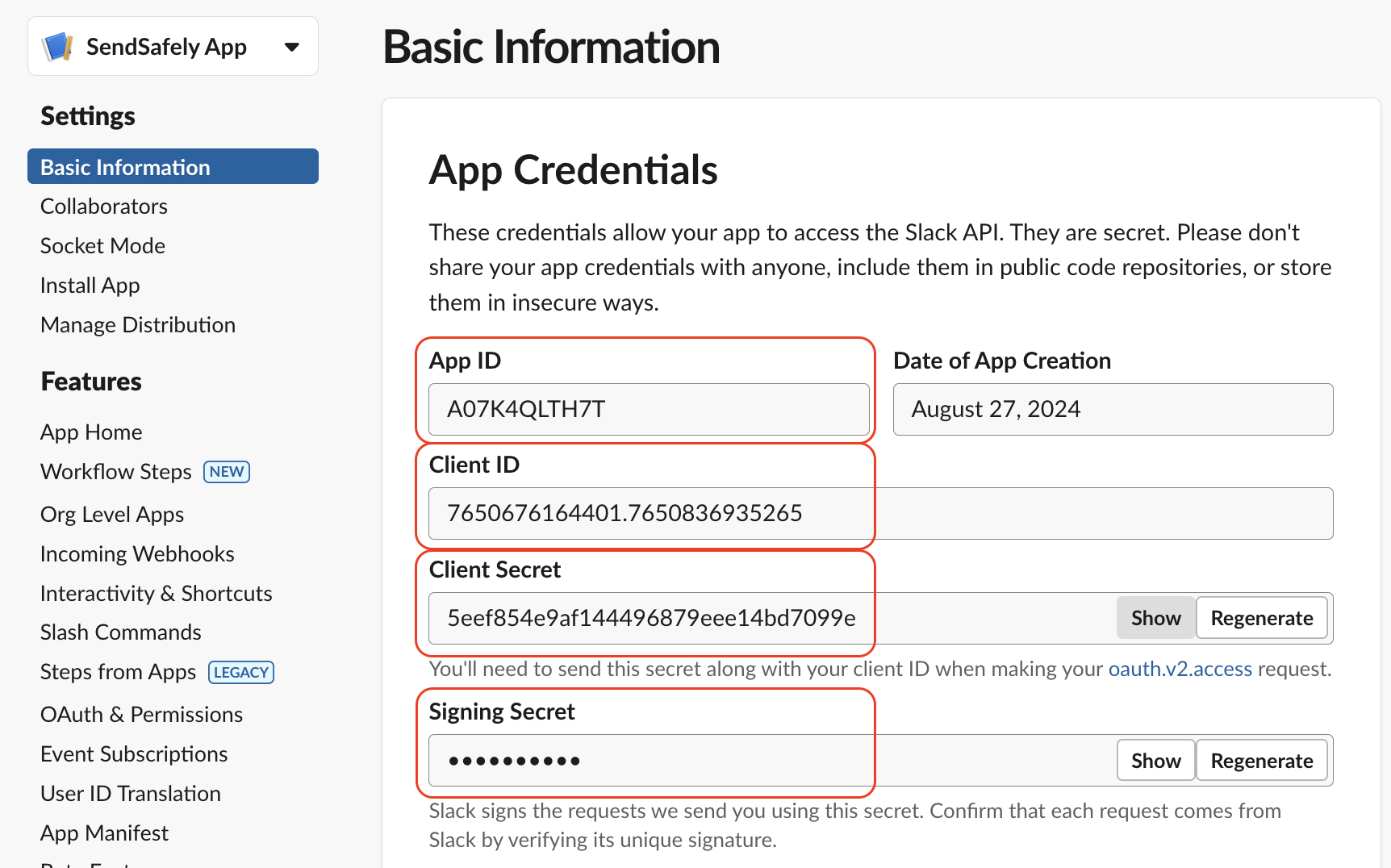Click the App Credentials heading
The image size is (1391, 868).
[x=573, y=170]
